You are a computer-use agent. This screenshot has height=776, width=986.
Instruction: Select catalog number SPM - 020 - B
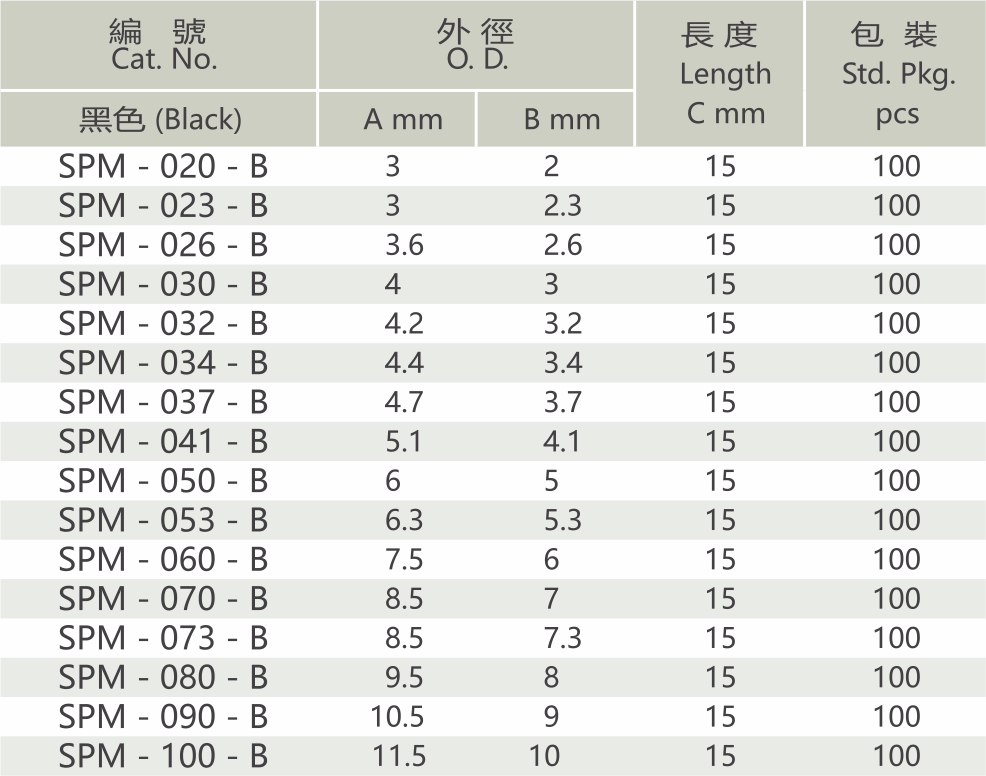pyautogui.click(x=163, y=167)
